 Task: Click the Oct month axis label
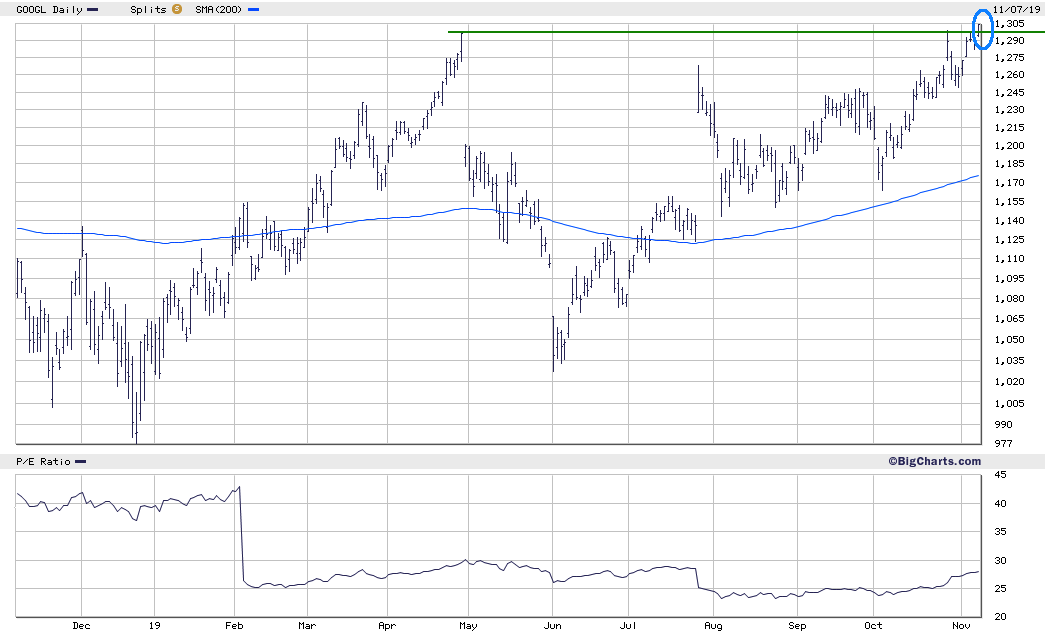pos(873,626)
